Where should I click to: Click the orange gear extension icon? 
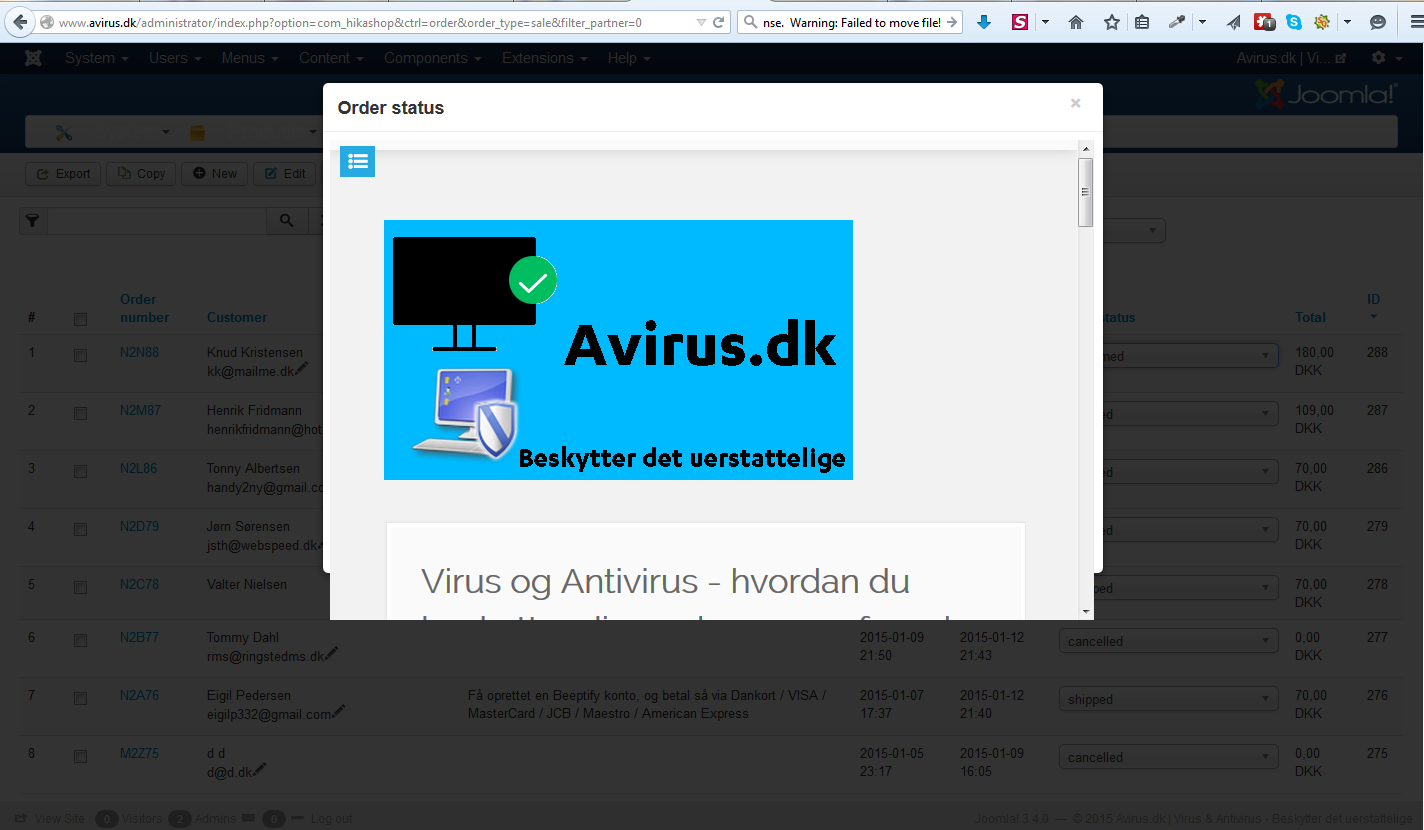pyautogui.click(x=1322, y=22)
